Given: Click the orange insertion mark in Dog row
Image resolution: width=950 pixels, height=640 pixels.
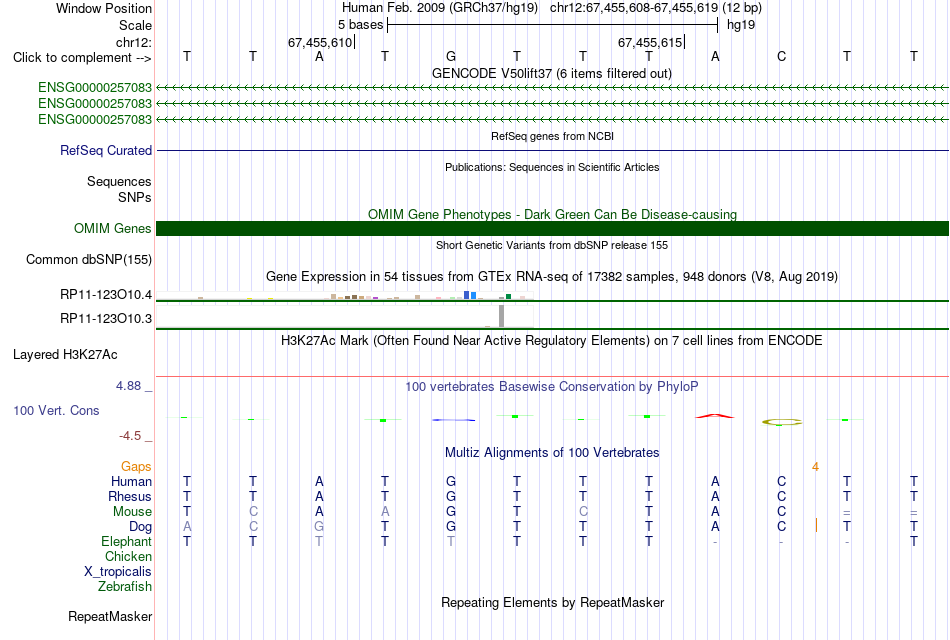Looking at the screenshot, I should click(816, 525).
